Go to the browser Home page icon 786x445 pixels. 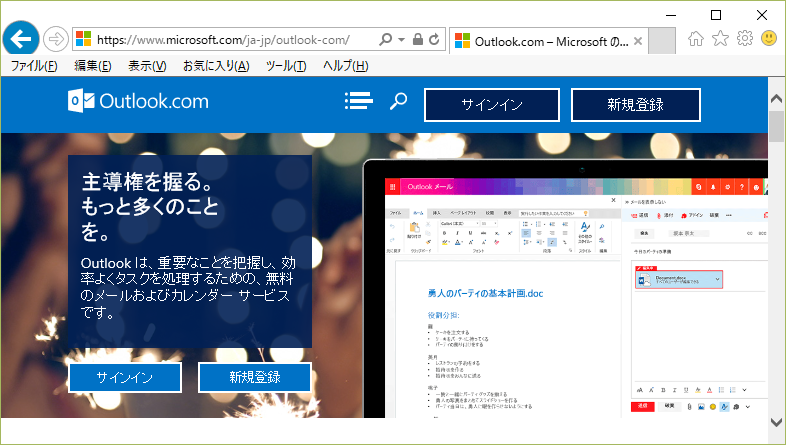(696, 39)
